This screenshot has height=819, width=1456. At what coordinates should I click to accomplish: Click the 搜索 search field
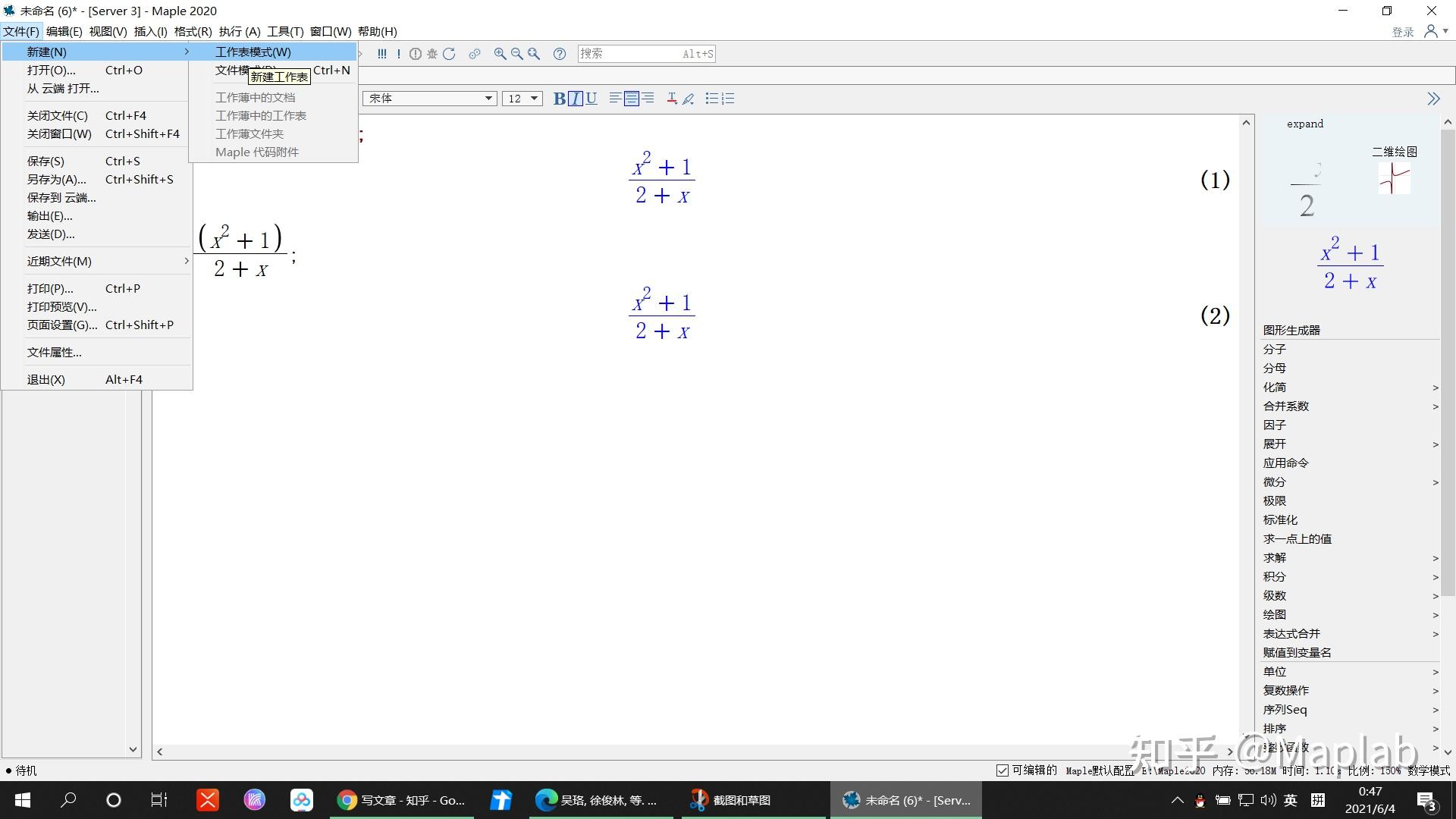629,54
